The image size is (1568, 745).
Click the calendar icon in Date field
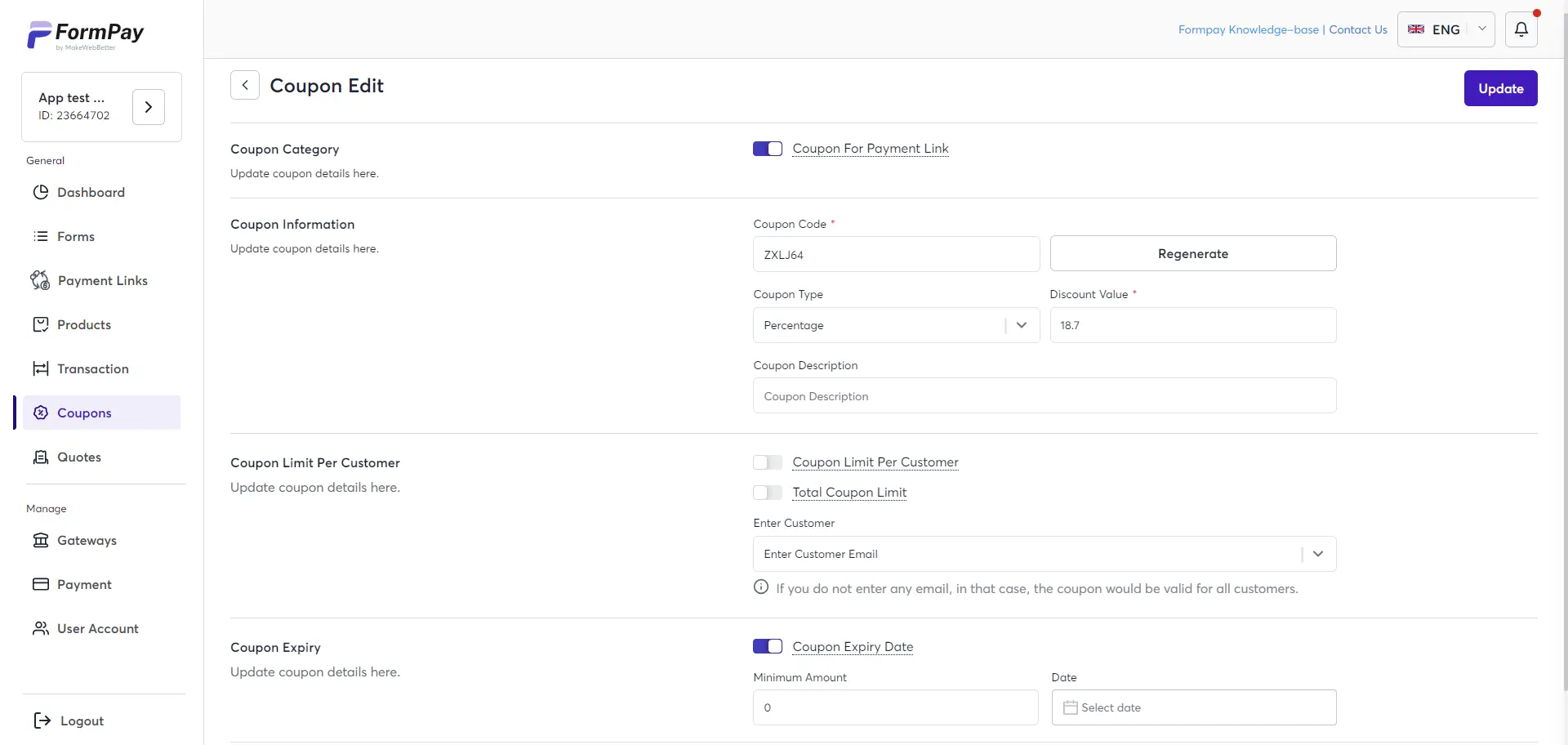1070,707
